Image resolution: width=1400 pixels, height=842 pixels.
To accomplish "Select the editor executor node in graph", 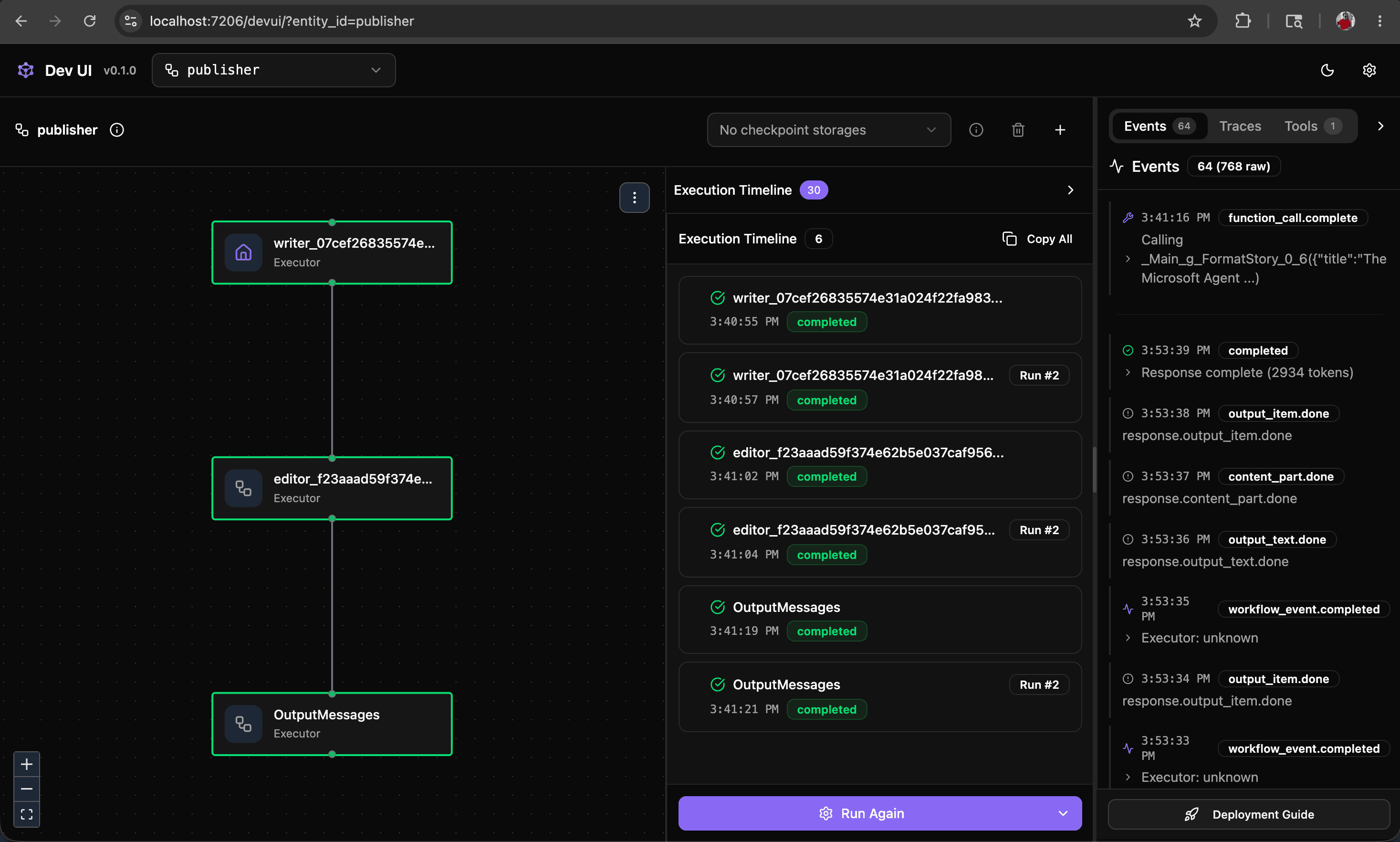I will (x=332, y=488).
